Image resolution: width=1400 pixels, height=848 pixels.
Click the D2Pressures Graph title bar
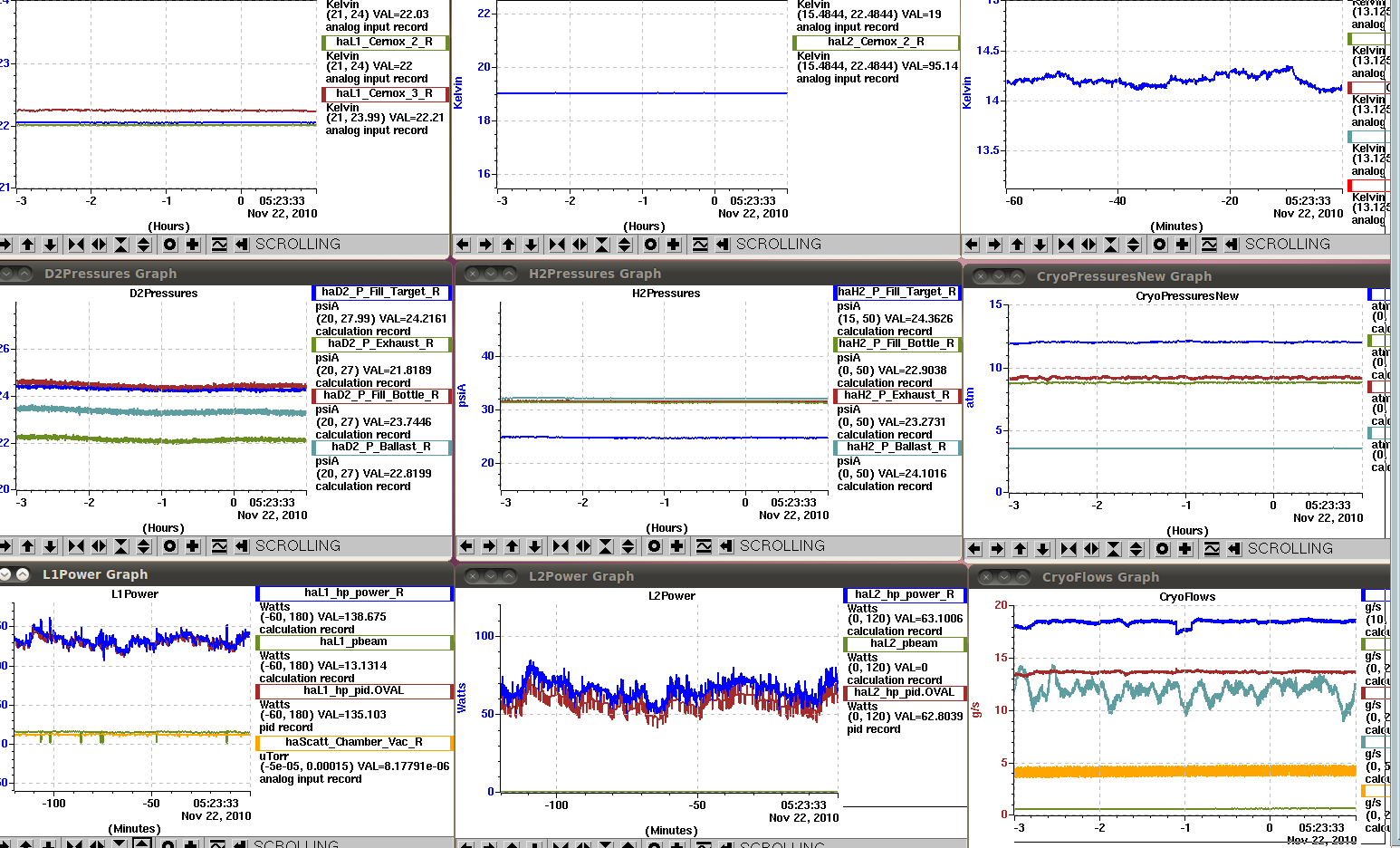(225, 273)
